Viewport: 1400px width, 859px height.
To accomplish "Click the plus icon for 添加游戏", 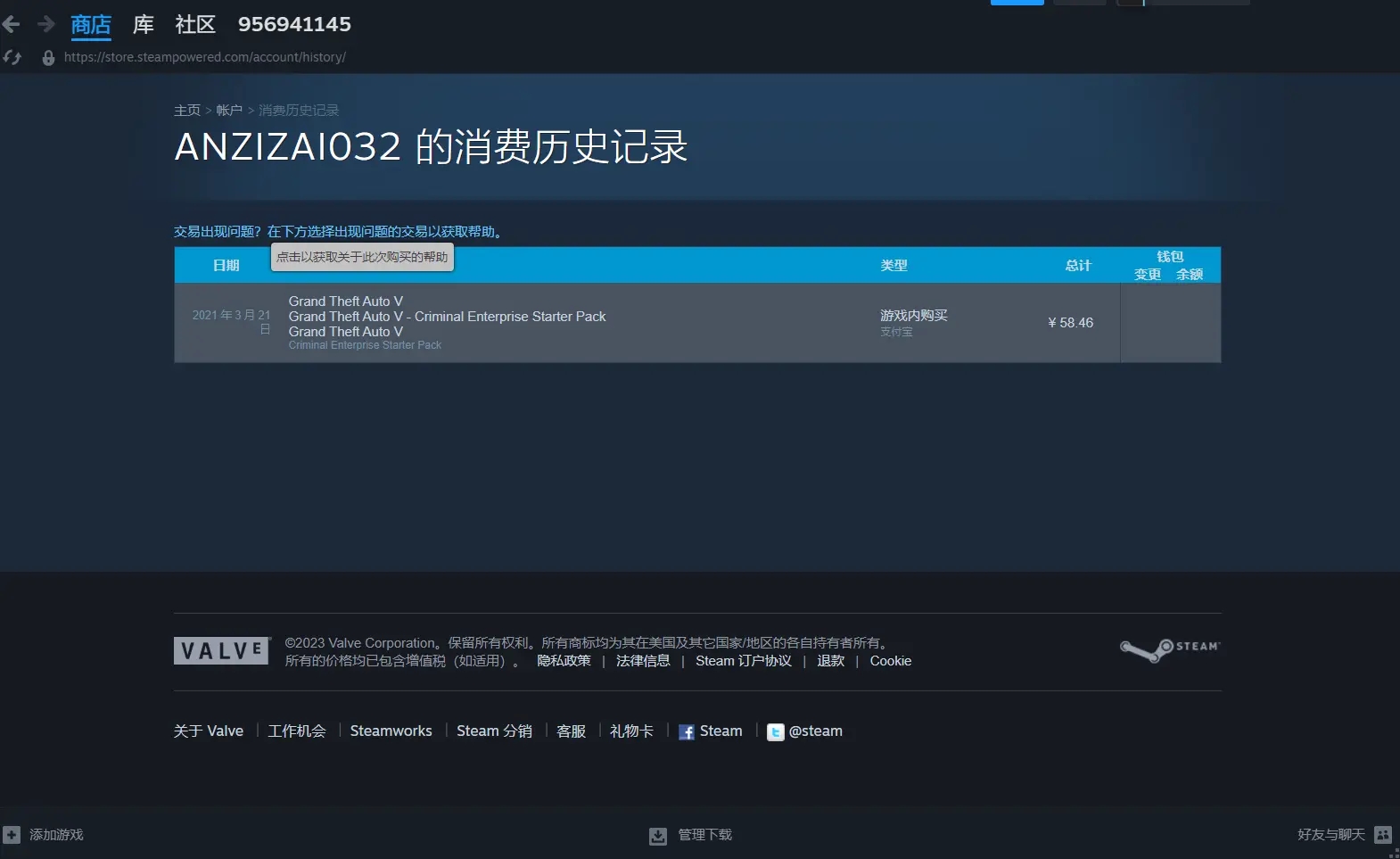I will coord(12,835).
